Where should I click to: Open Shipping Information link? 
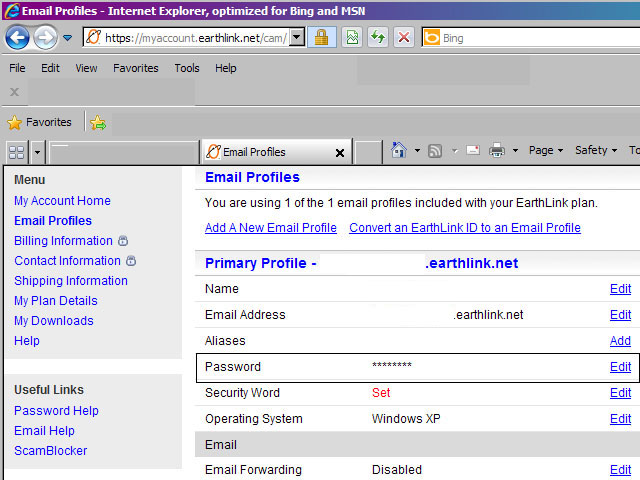pos(71,281)
